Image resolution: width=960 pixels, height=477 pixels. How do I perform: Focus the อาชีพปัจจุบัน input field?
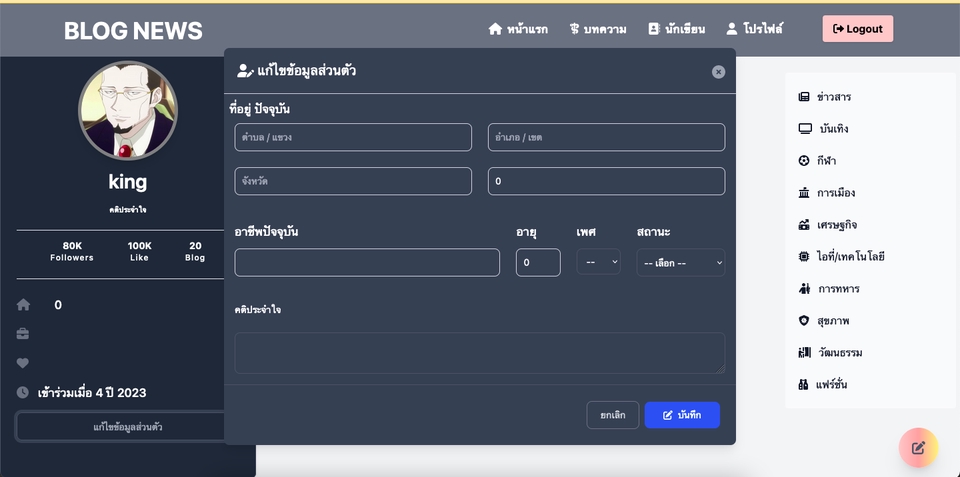(x=367, y=262)
